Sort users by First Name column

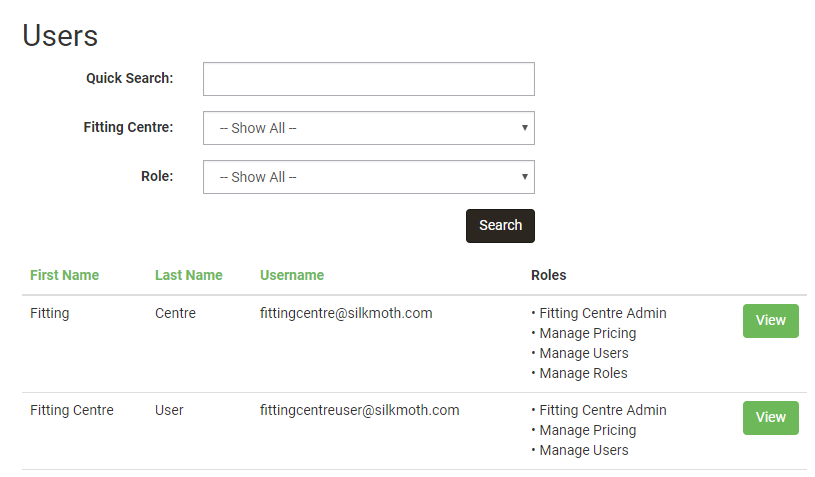[x=64, y=275]
